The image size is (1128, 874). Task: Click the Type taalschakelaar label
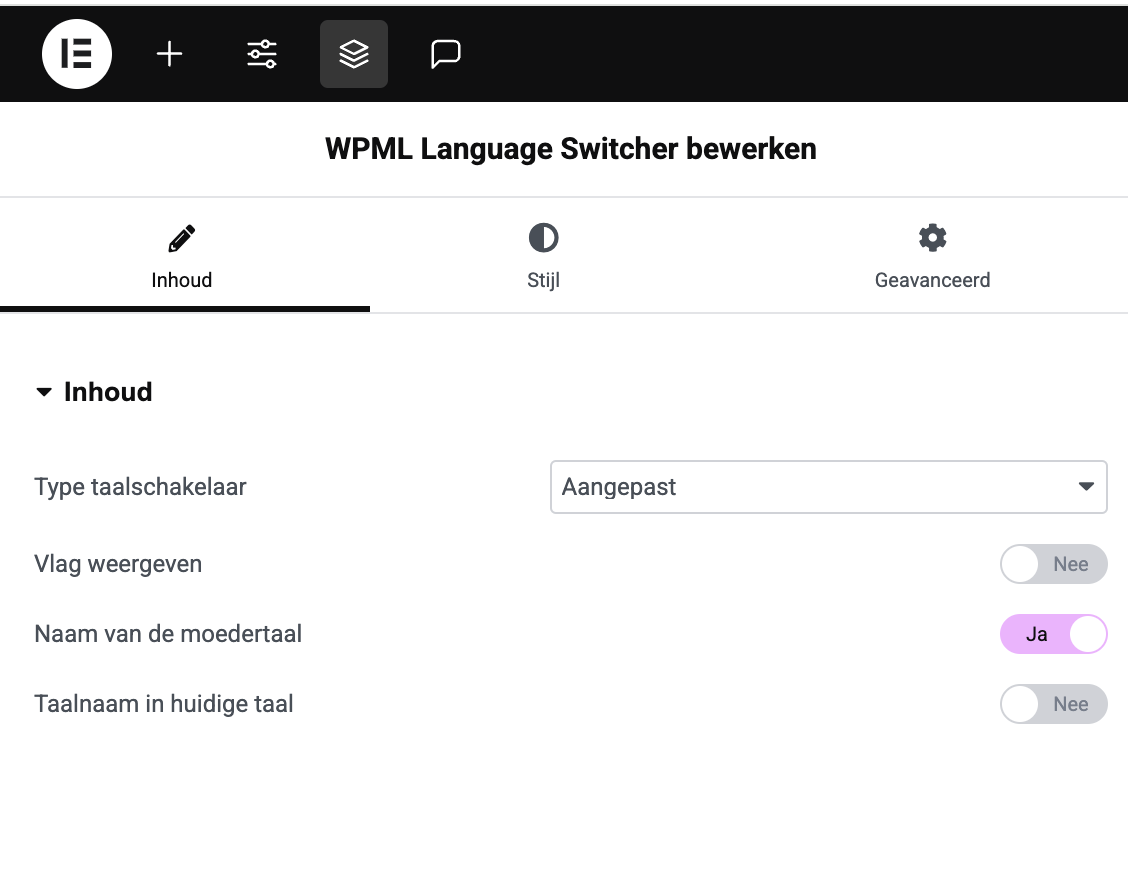click(x=140, y=487)
